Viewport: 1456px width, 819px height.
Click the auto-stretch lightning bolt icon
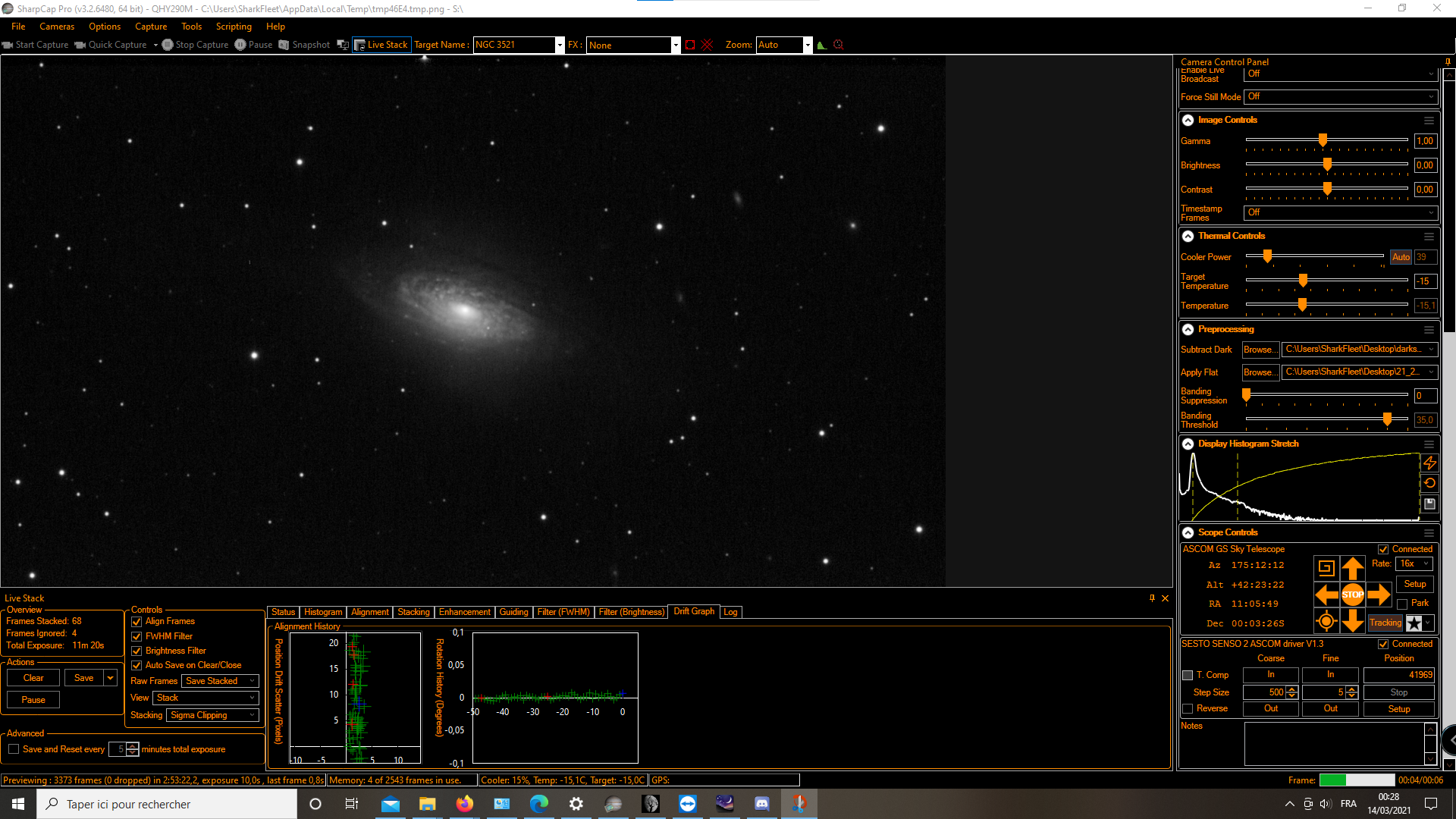pyautogui.click(x=1429, y=463)
